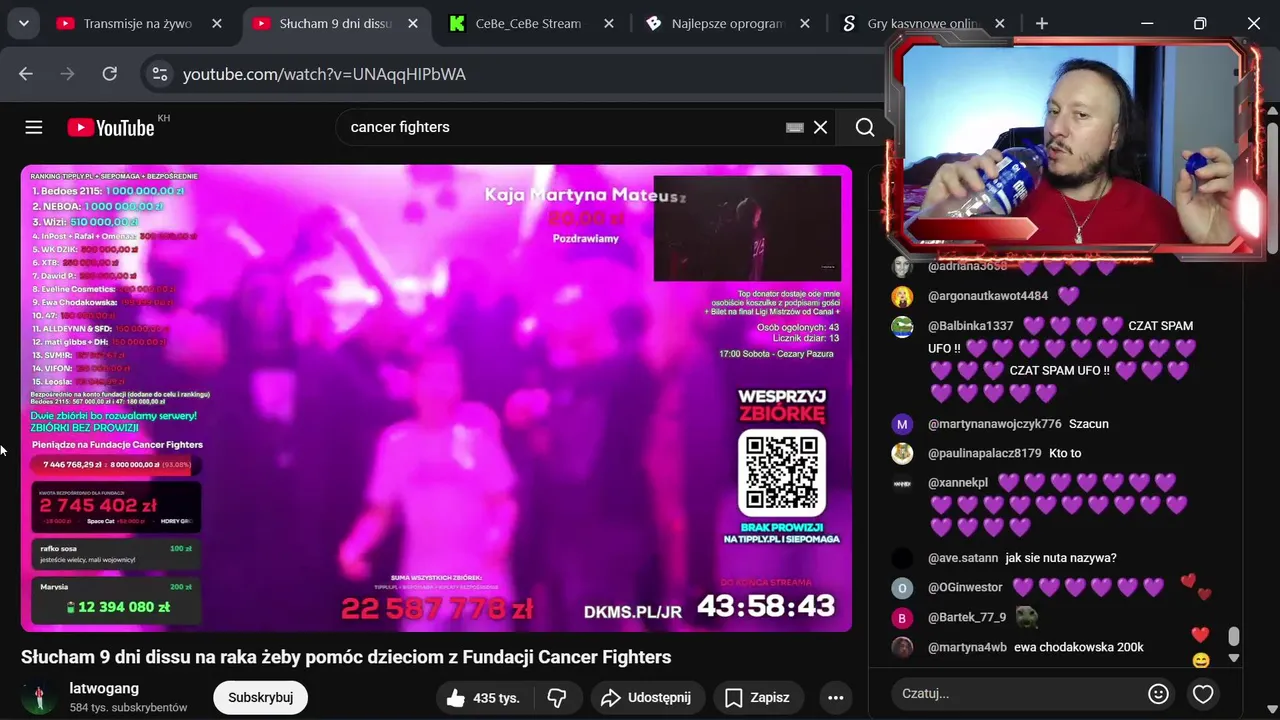Open @Bartek_77_9 avatar in chat

[902, 618]
